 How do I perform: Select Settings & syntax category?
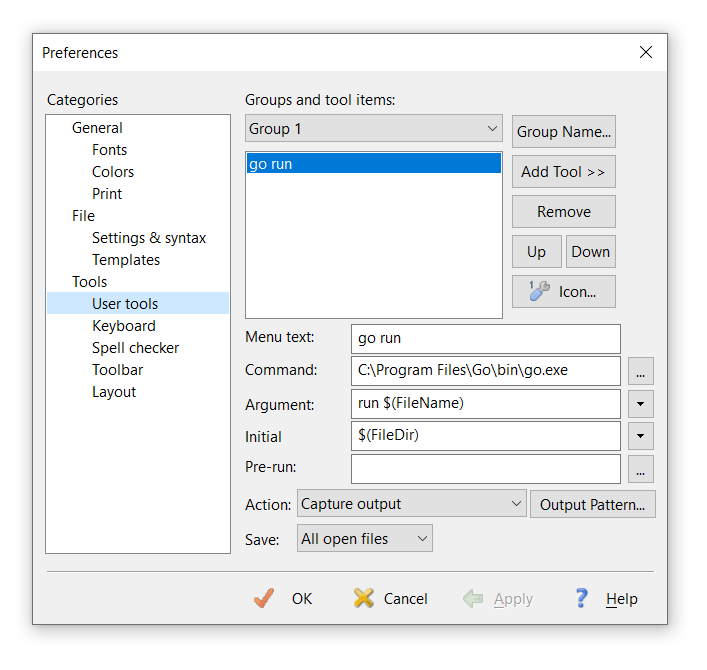[149, 238]
